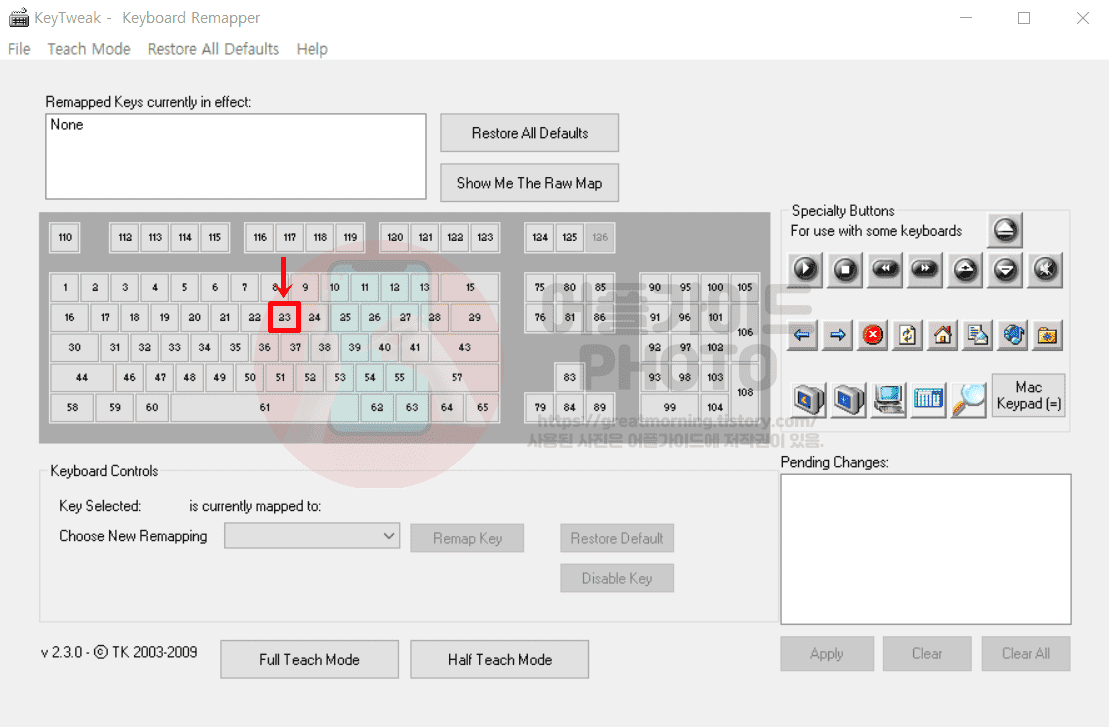Select keyboard key 119
This screenshot has height=727, width=1109.
350,238
